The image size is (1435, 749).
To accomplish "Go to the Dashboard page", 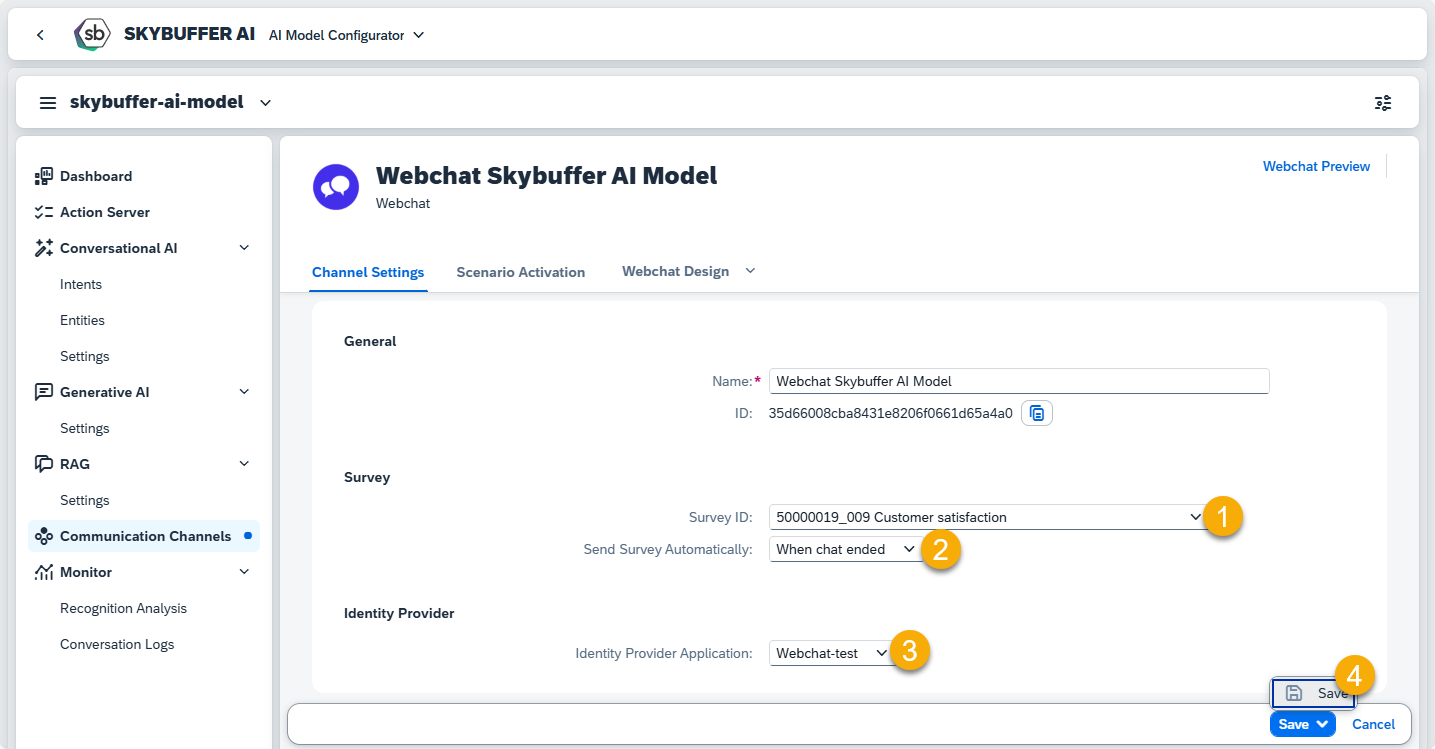I will (96, 176).
